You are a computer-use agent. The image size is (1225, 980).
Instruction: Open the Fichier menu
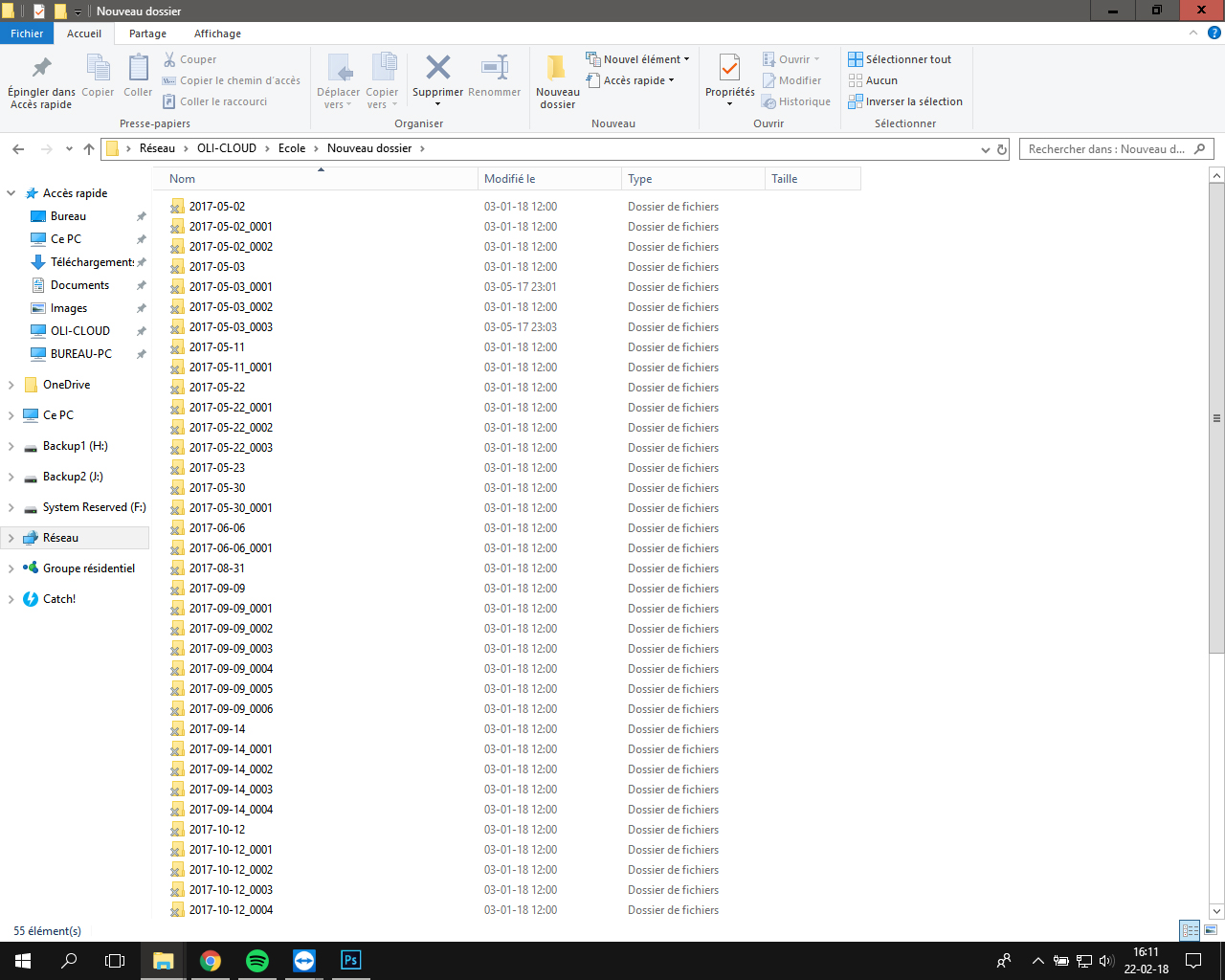click(x=27, y=33)
